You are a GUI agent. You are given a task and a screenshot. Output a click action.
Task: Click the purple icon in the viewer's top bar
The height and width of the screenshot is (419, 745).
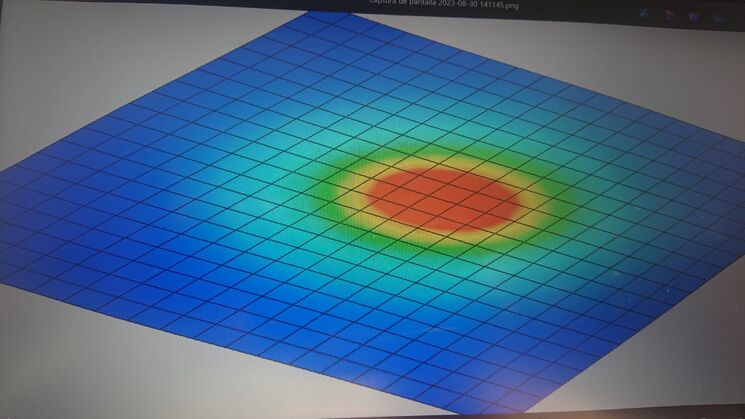coord(693,17)
